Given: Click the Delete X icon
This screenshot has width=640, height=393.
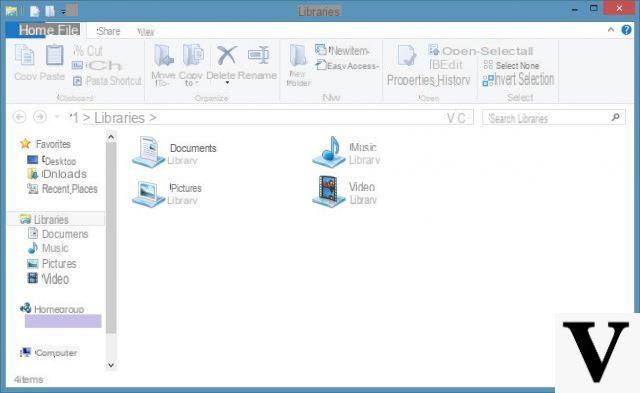Looking at the screenshot, I should 227,56.
